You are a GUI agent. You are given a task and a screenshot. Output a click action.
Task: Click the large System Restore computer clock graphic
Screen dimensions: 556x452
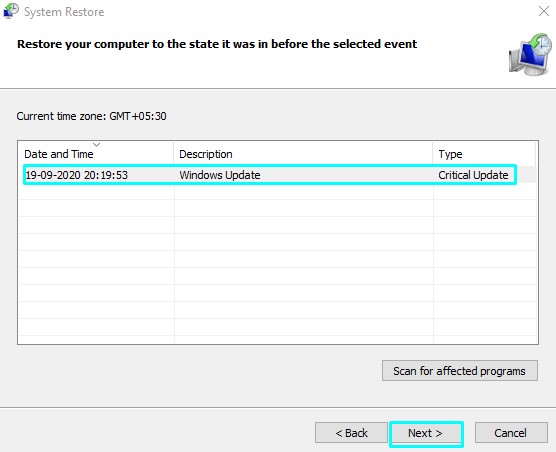[x=530, y=55]
